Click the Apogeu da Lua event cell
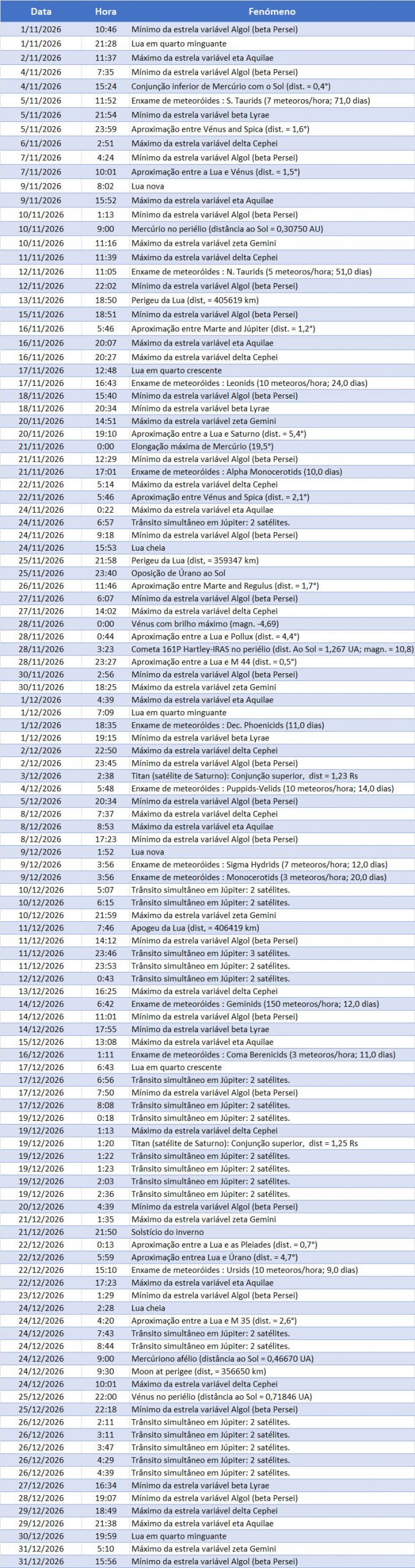This screenshot has height=1568, width=415. tap(195, 928)
